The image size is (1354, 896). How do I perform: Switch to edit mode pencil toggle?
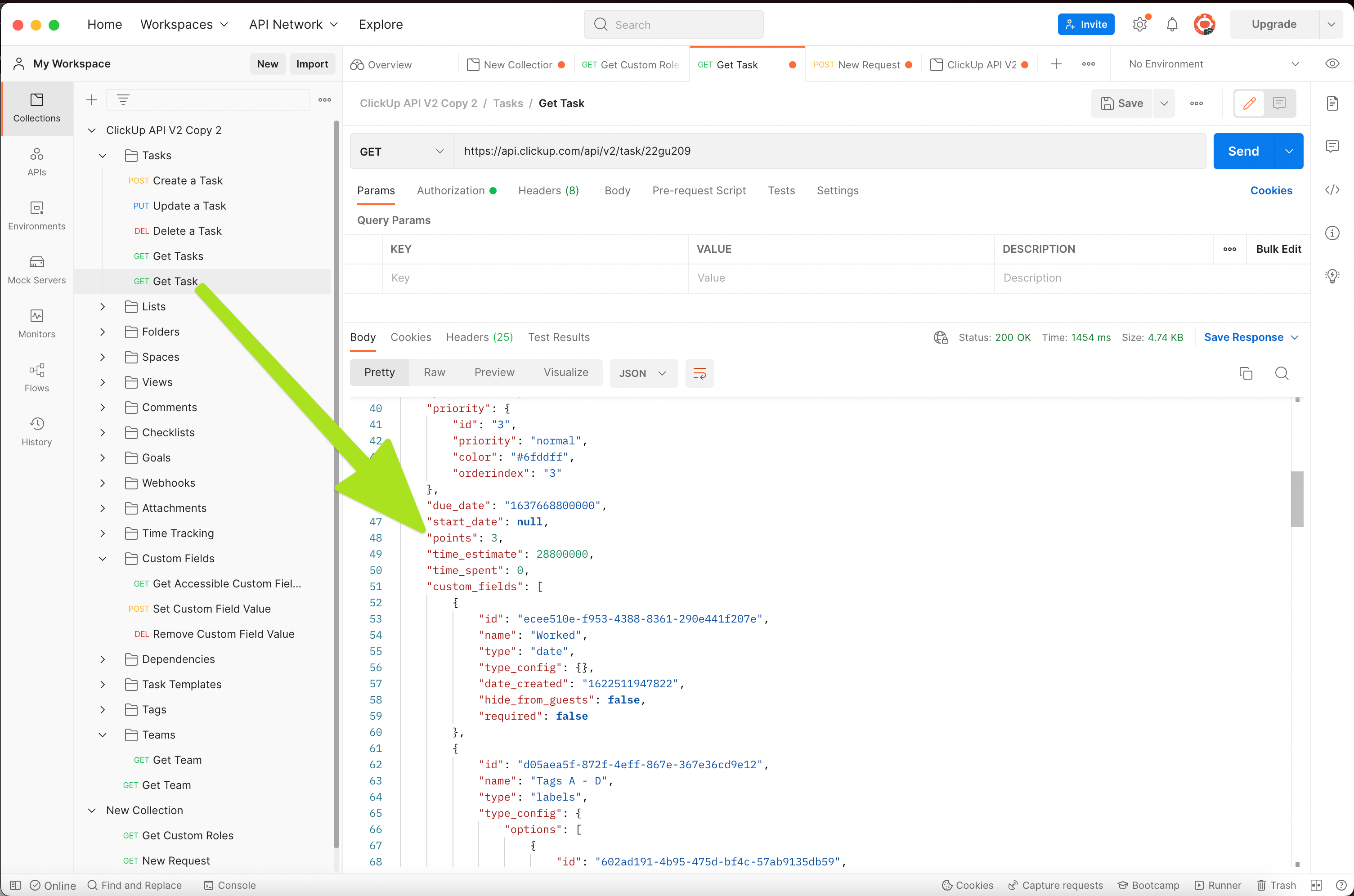(1250, 103)
